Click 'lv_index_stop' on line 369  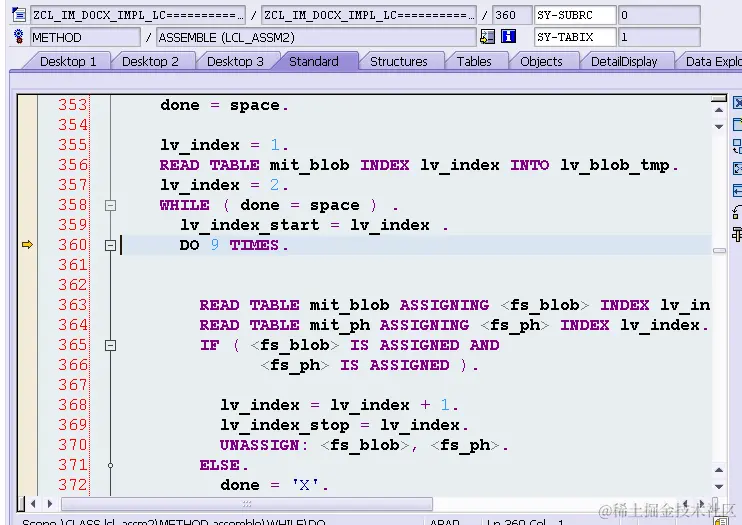pyautogui.click(x=284, y=425)
